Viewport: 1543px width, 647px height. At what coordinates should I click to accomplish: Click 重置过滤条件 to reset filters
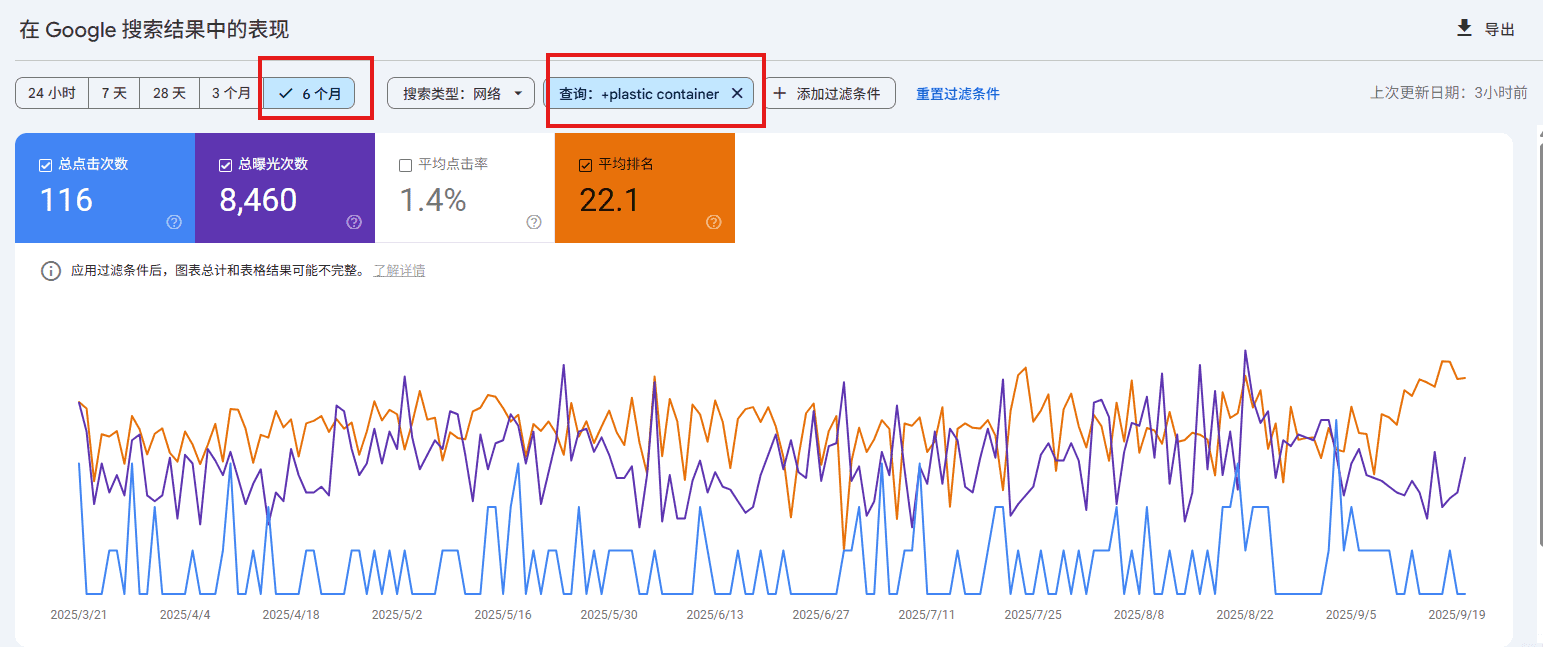pyautogui.click(x=957, y=92)
